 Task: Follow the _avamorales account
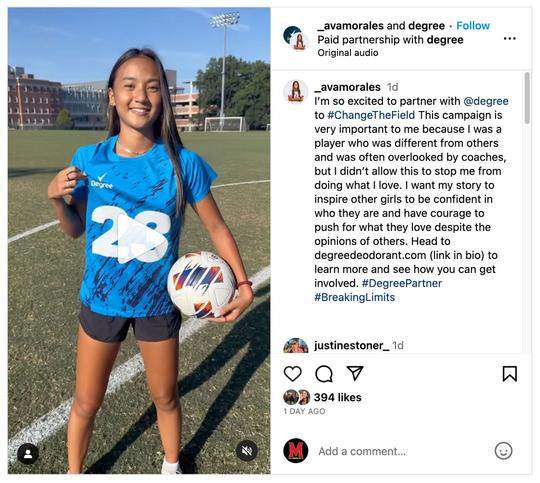pyautogui.click(x=473, y=25)
